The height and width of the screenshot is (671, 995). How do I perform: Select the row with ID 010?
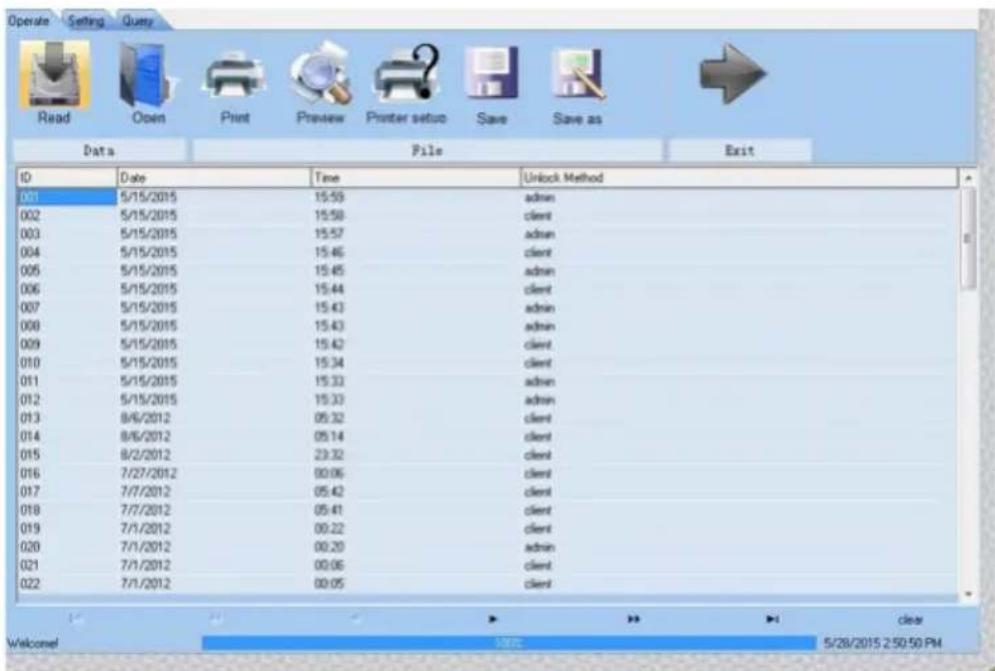coord(487,363)
